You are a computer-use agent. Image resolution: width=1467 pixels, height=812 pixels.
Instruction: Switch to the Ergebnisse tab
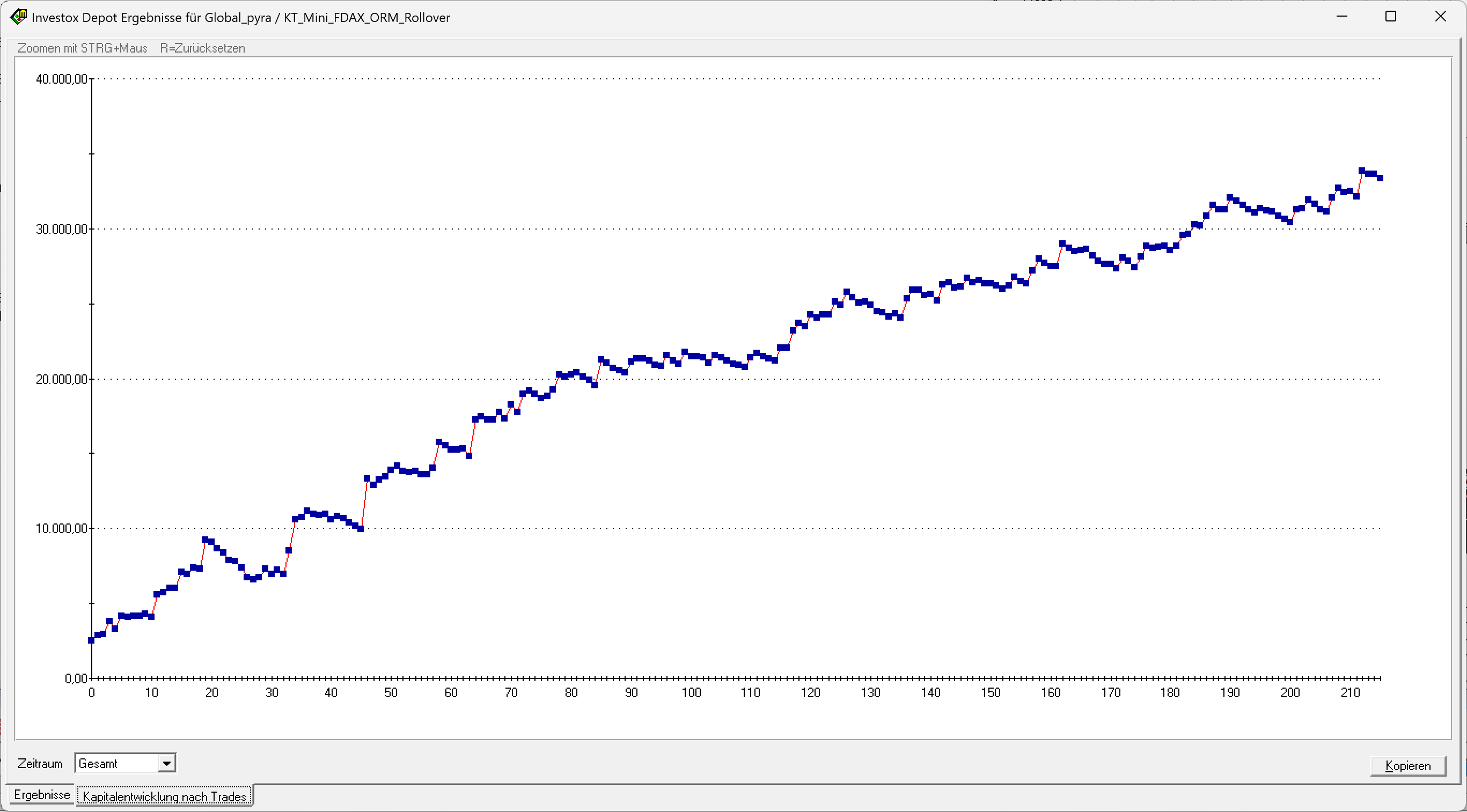tap(41, 795)
